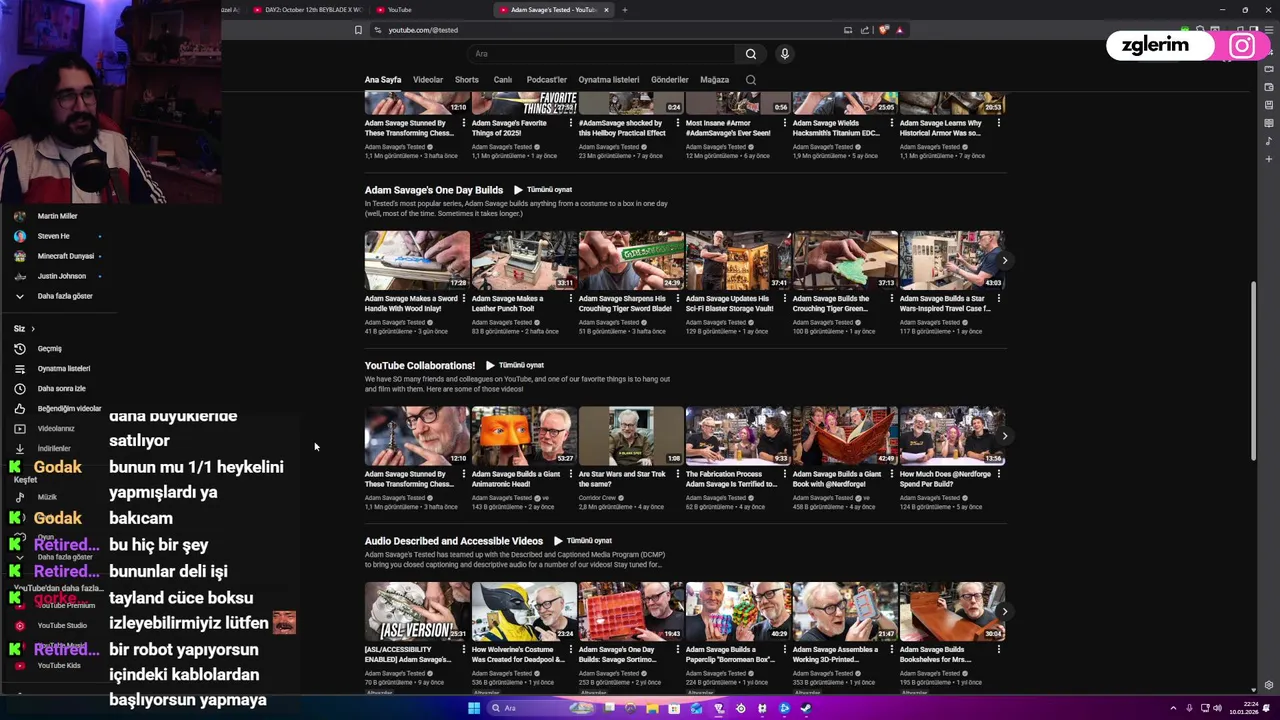Viewport: 1280px width, 720px height.
Task: Click the share icon in address bar
Action: pos(866,30)
